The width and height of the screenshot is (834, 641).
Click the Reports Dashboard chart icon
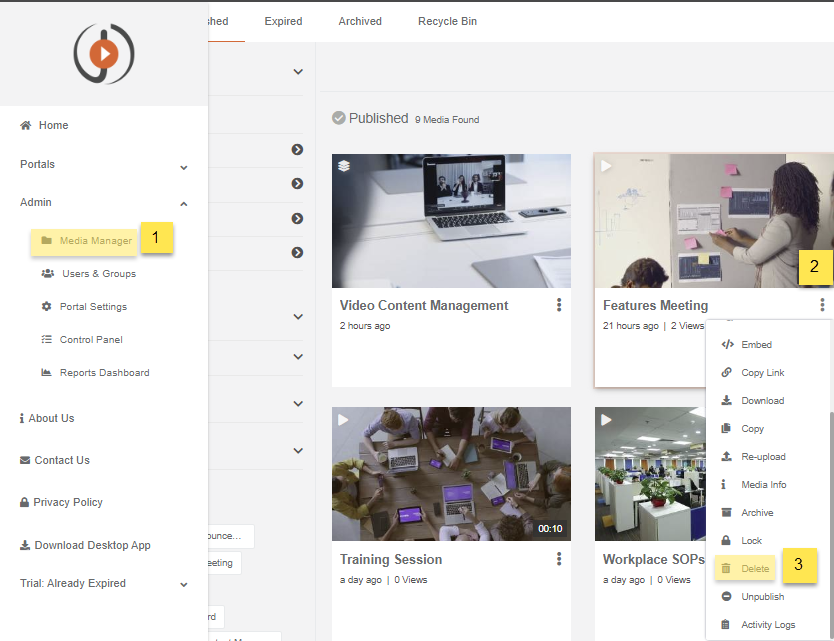coord(46,373)
